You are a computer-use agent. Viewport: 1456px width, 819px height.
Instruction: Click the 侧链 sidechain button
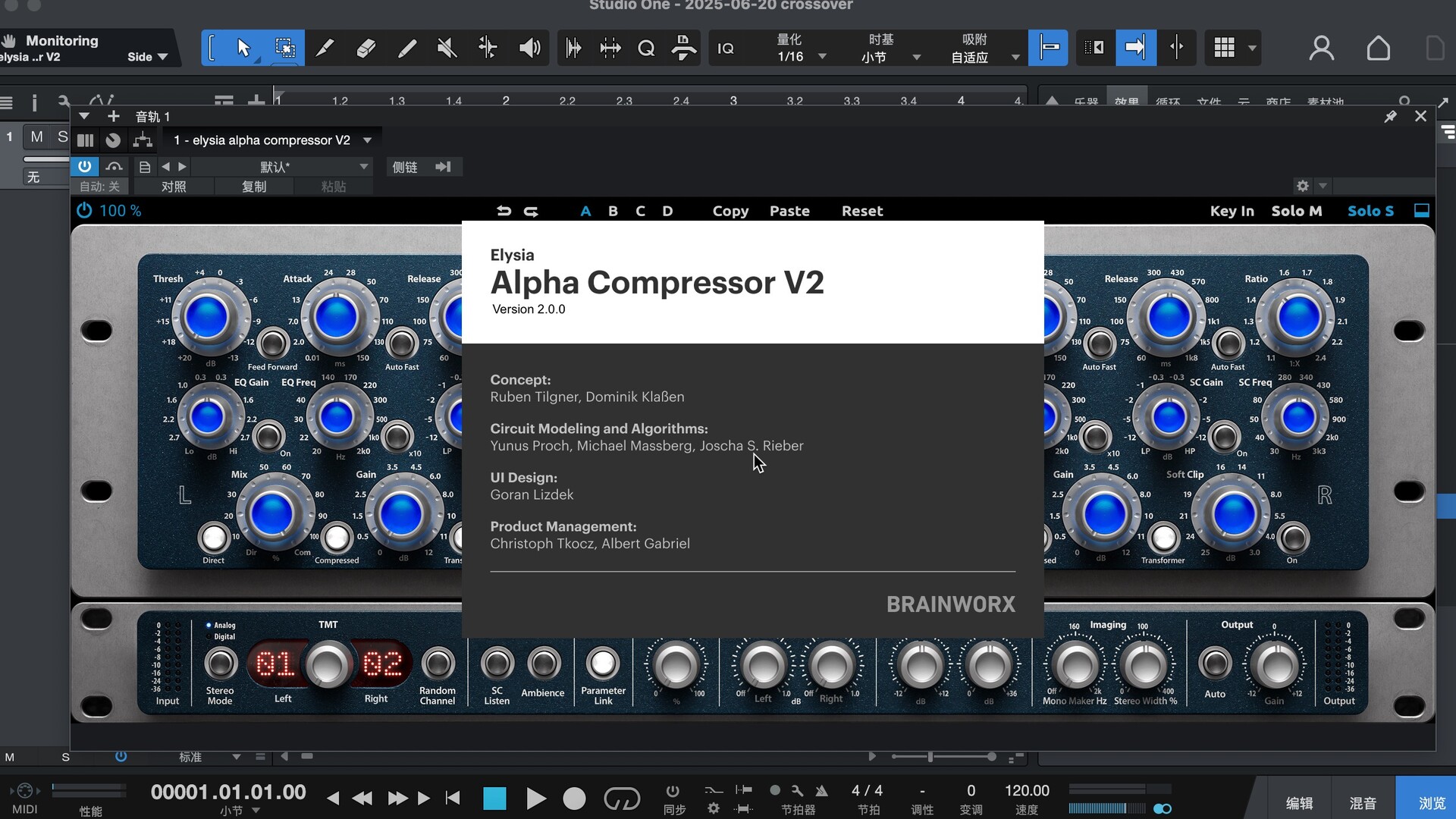point(405,167)
